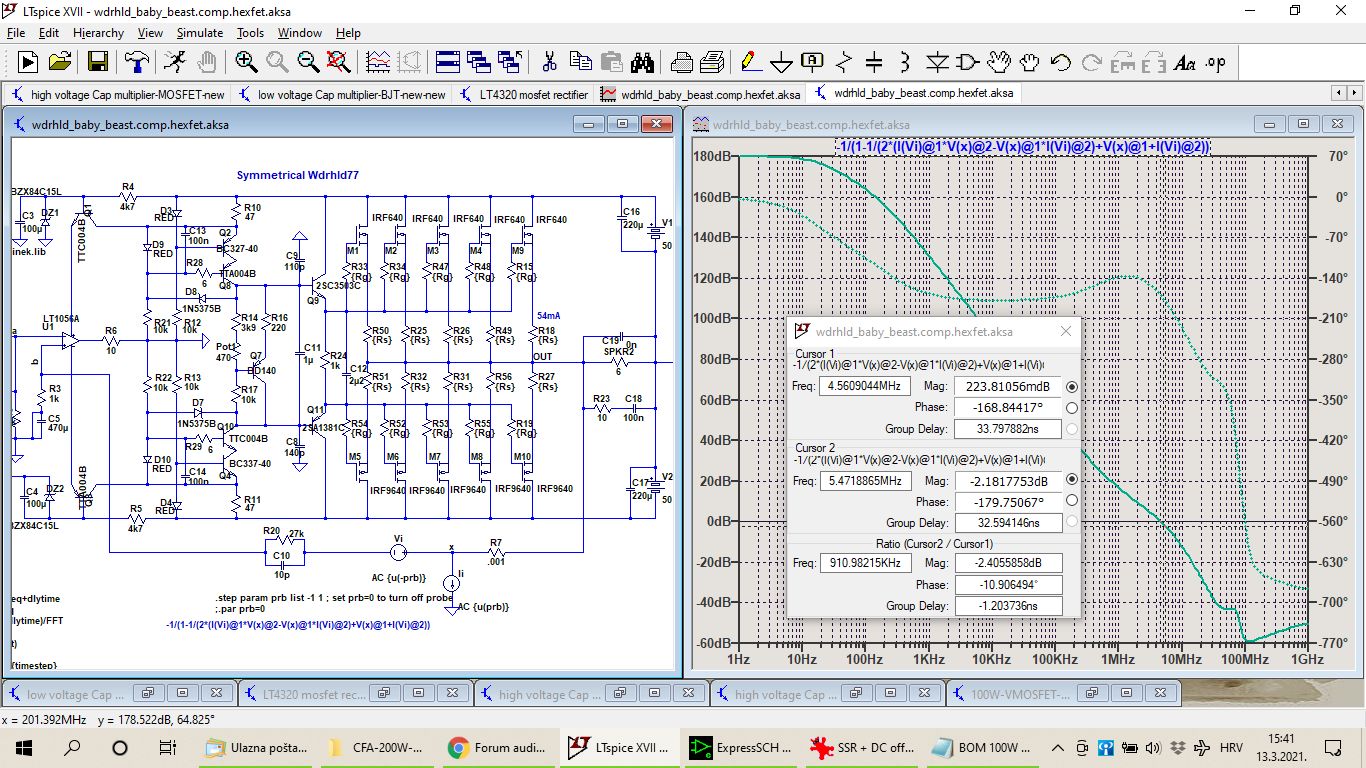Open taskbar Search magnifier

tap(72, 747)
